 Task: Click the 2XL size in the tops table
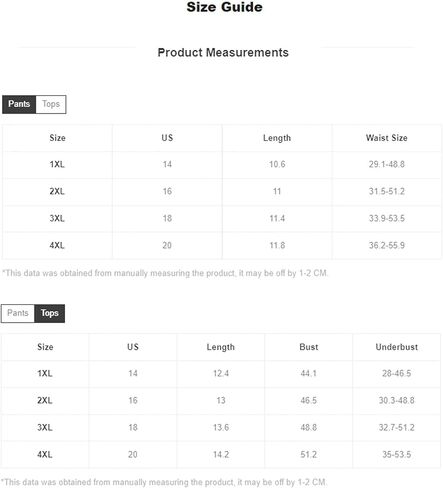45,400
